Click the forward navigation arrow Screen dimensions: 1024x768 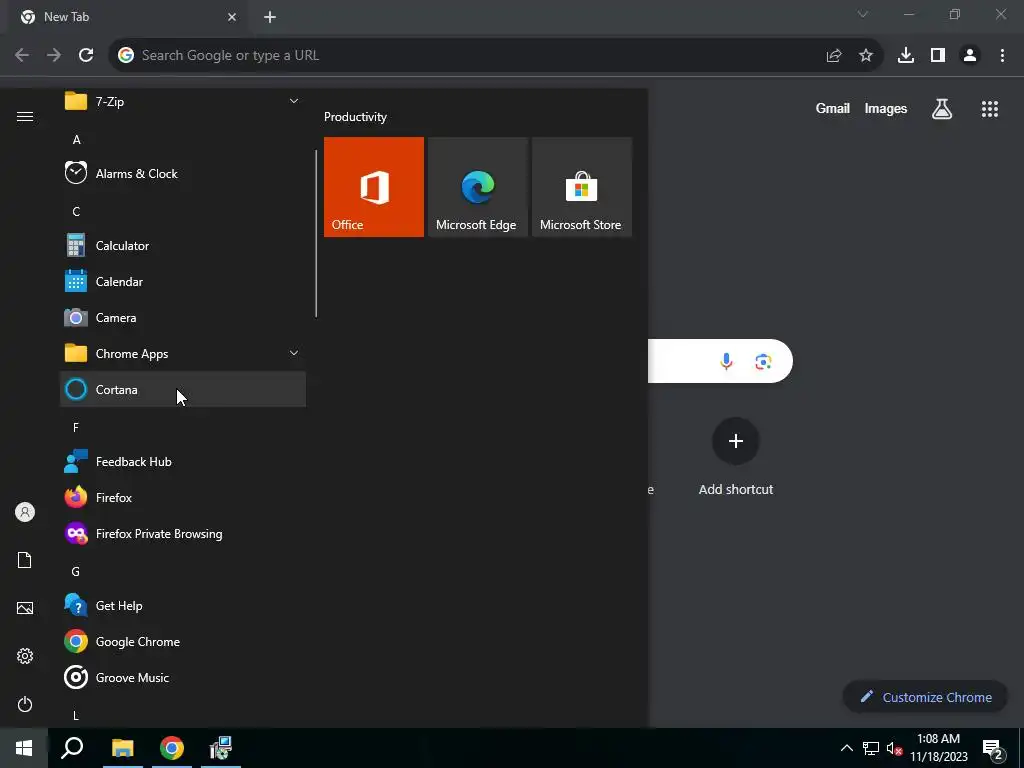(x=54, y=56)
